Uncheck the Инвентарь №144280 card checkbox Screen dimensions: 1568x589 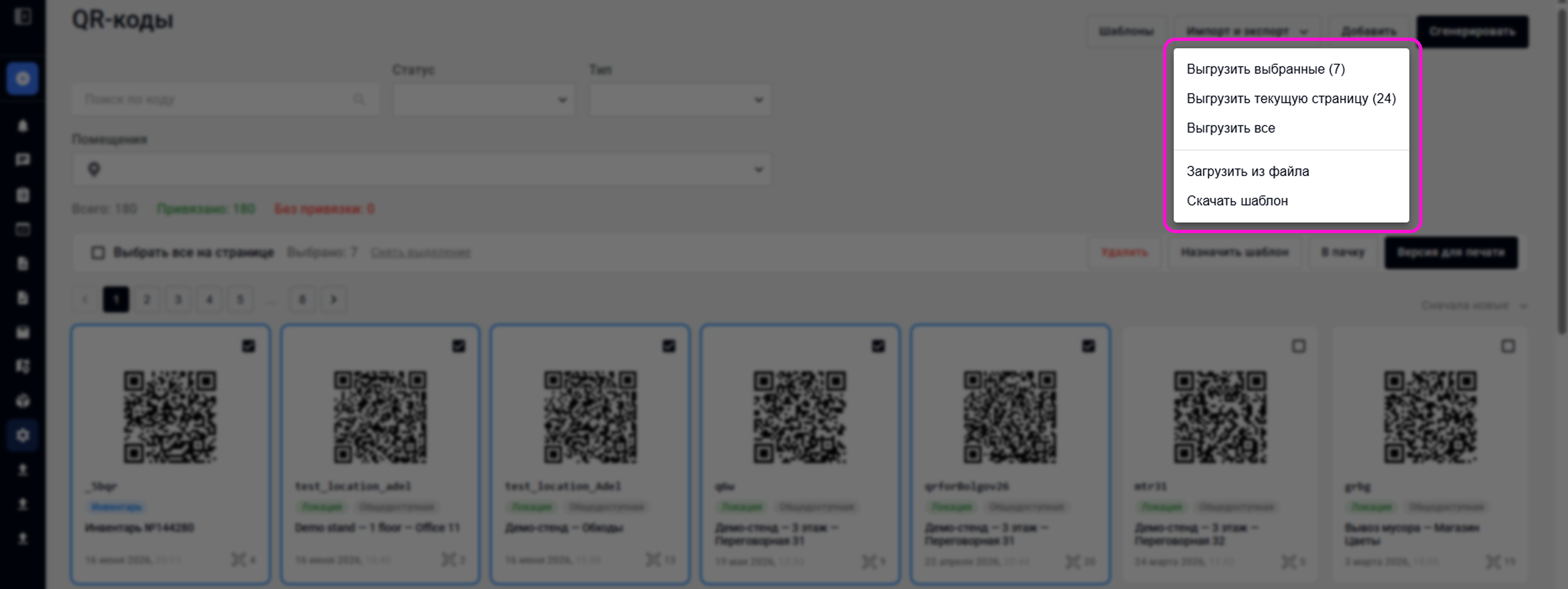click(x=248, y=346)
